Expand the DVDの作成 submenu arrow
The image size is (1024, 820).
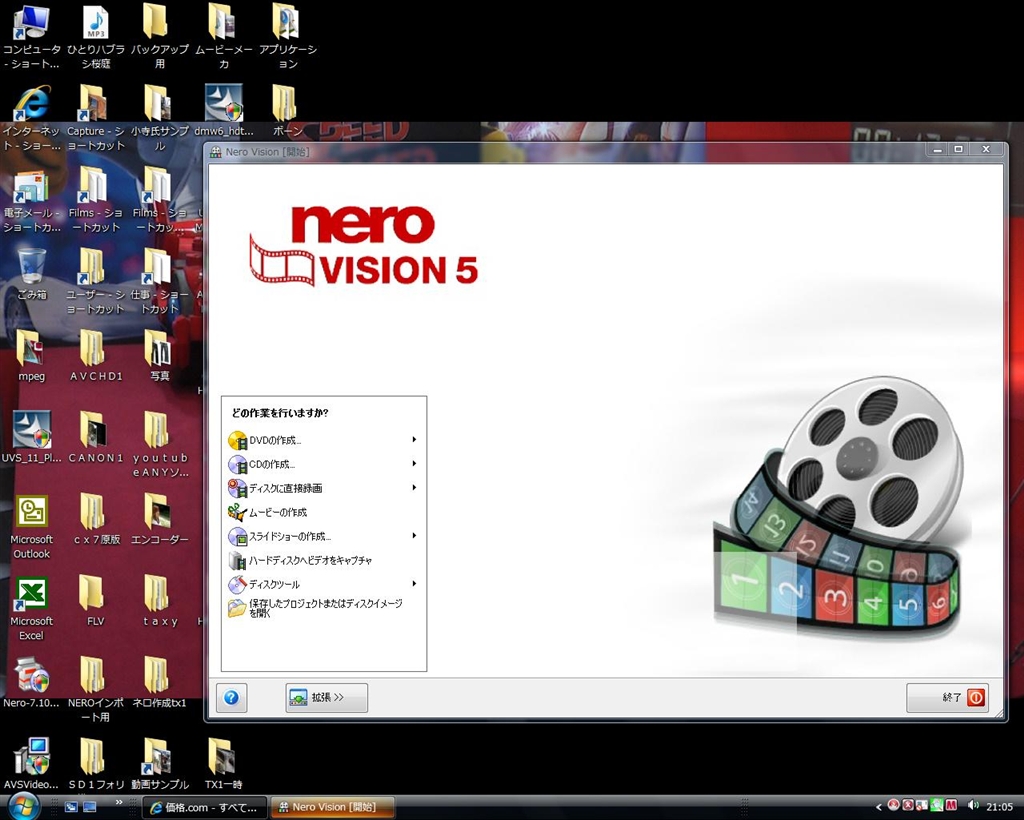click(414, 440)
